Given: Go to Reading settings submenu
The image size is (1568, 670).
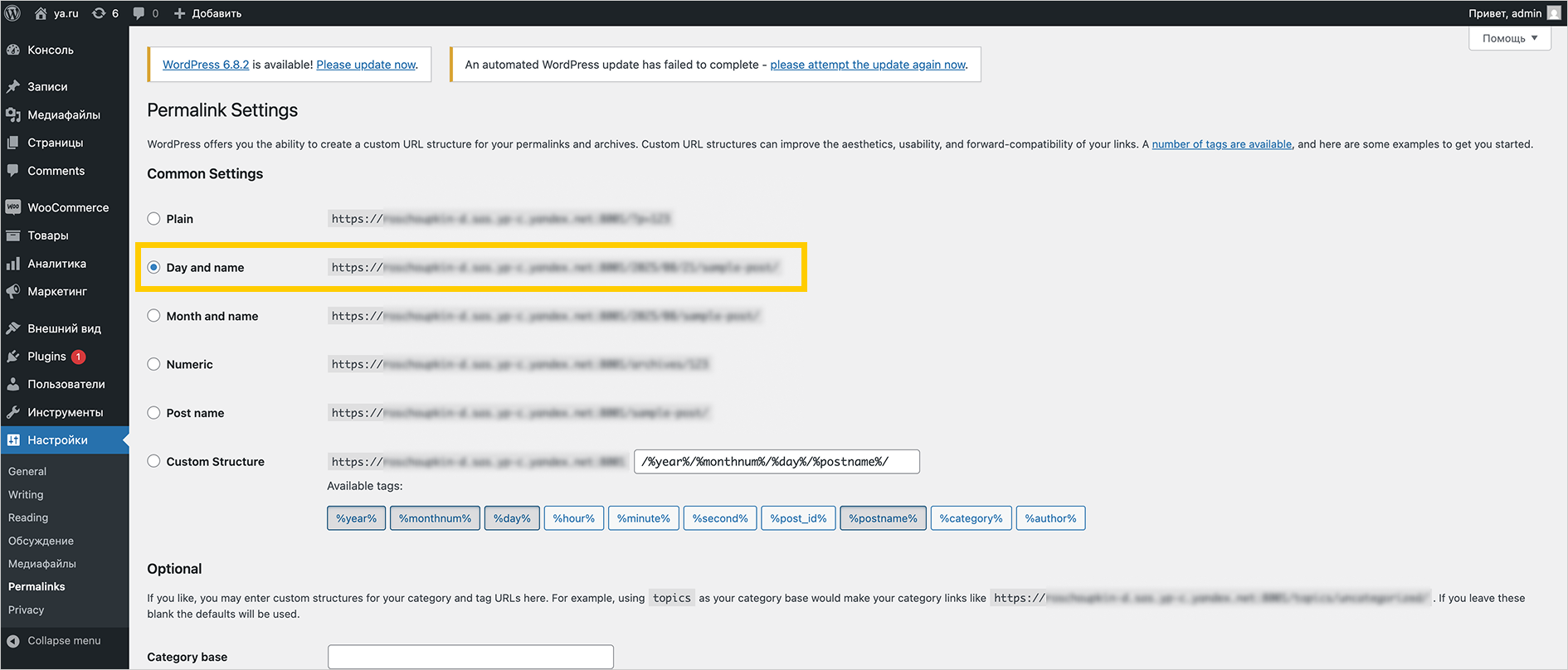Looking at the screenshot, I should [28, 517].
